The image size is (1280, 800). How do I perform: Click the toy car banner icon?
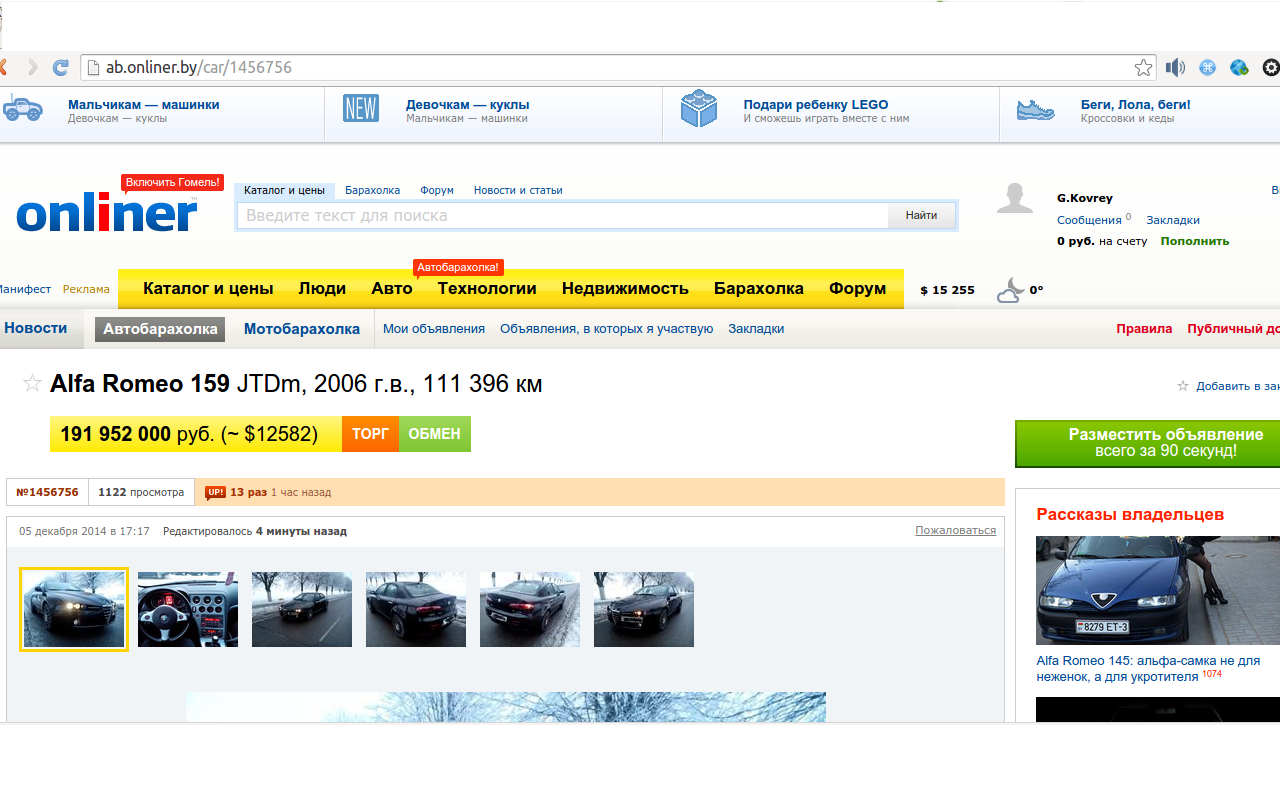point(22,108)
